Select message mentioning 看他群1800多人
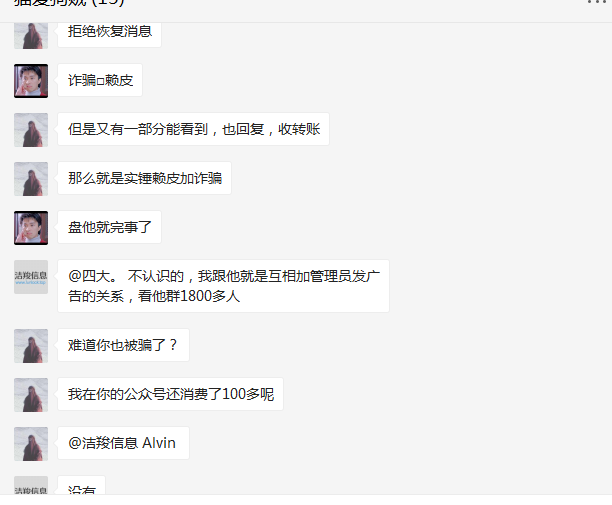Screen dimensions: 612x505 (x=223, y=286)
